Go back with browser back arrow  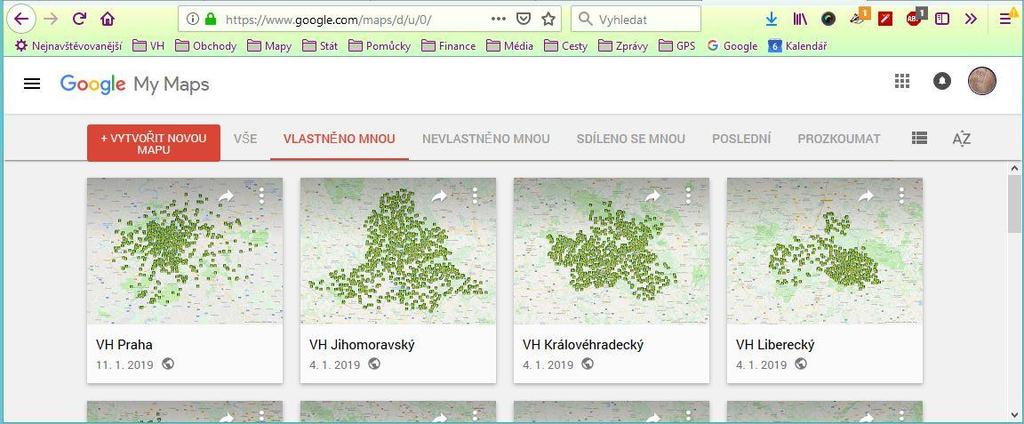point(22,19)
